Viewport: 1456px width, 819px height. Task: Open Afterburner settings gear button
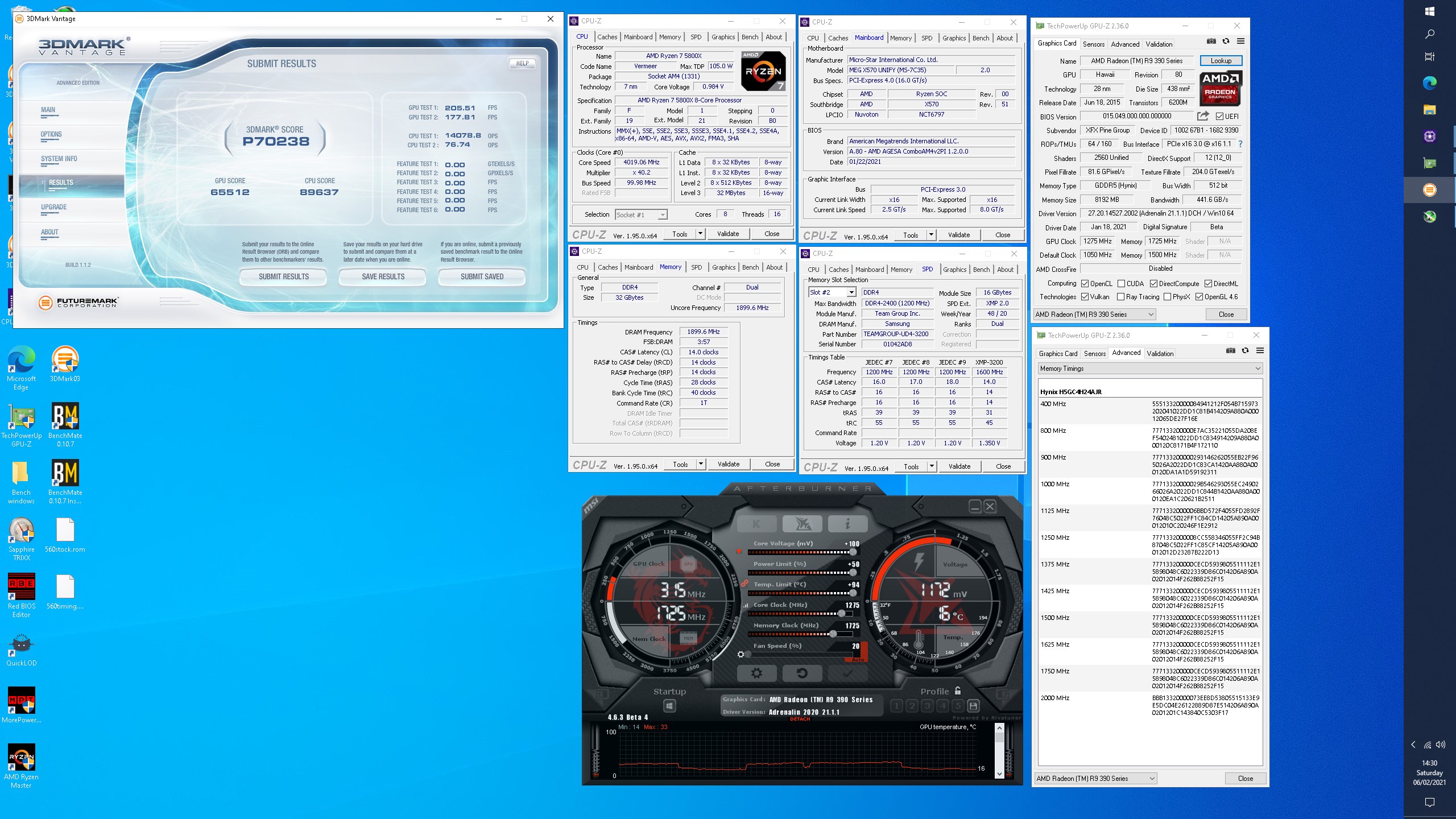(x=756, y=673)
